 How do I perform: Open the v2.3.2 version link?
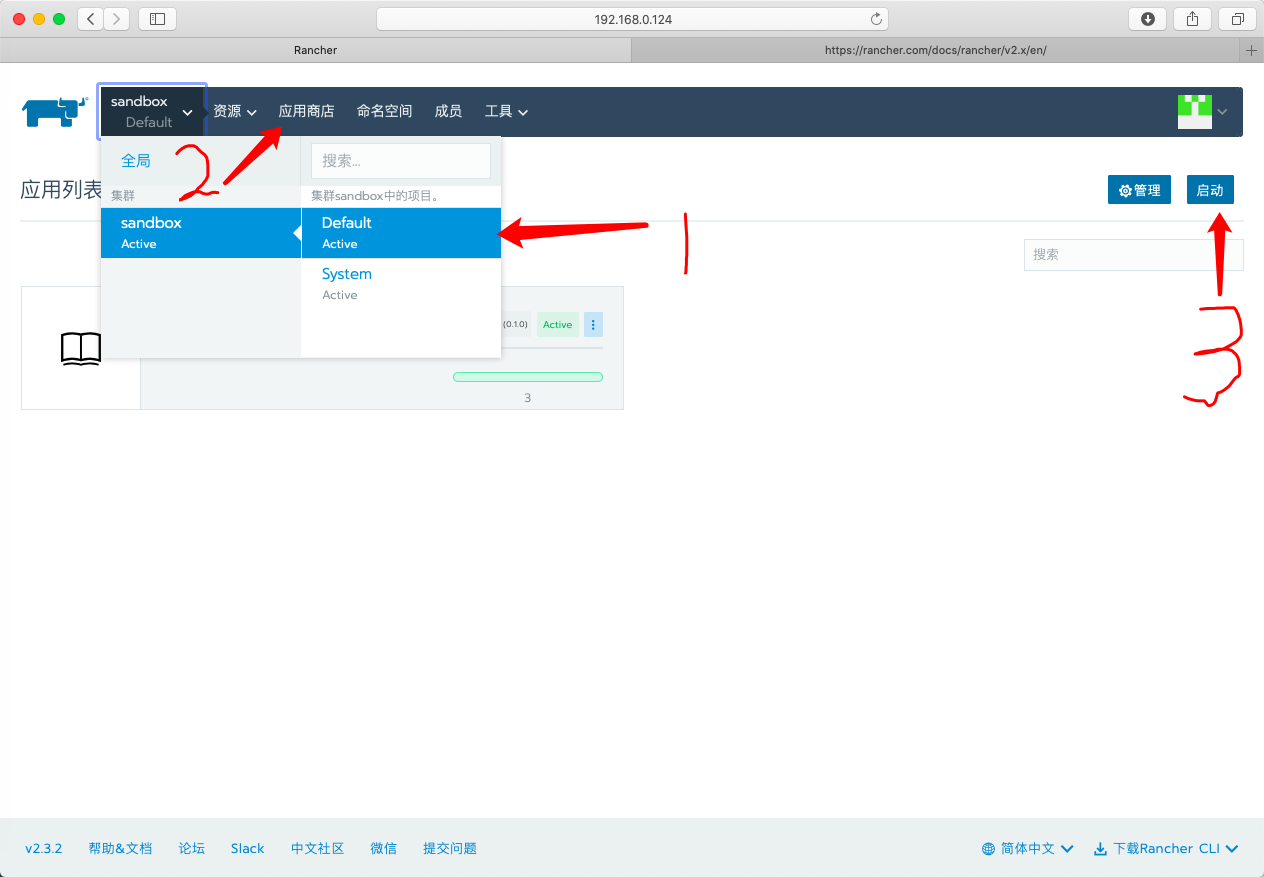(x=44, y=848)
